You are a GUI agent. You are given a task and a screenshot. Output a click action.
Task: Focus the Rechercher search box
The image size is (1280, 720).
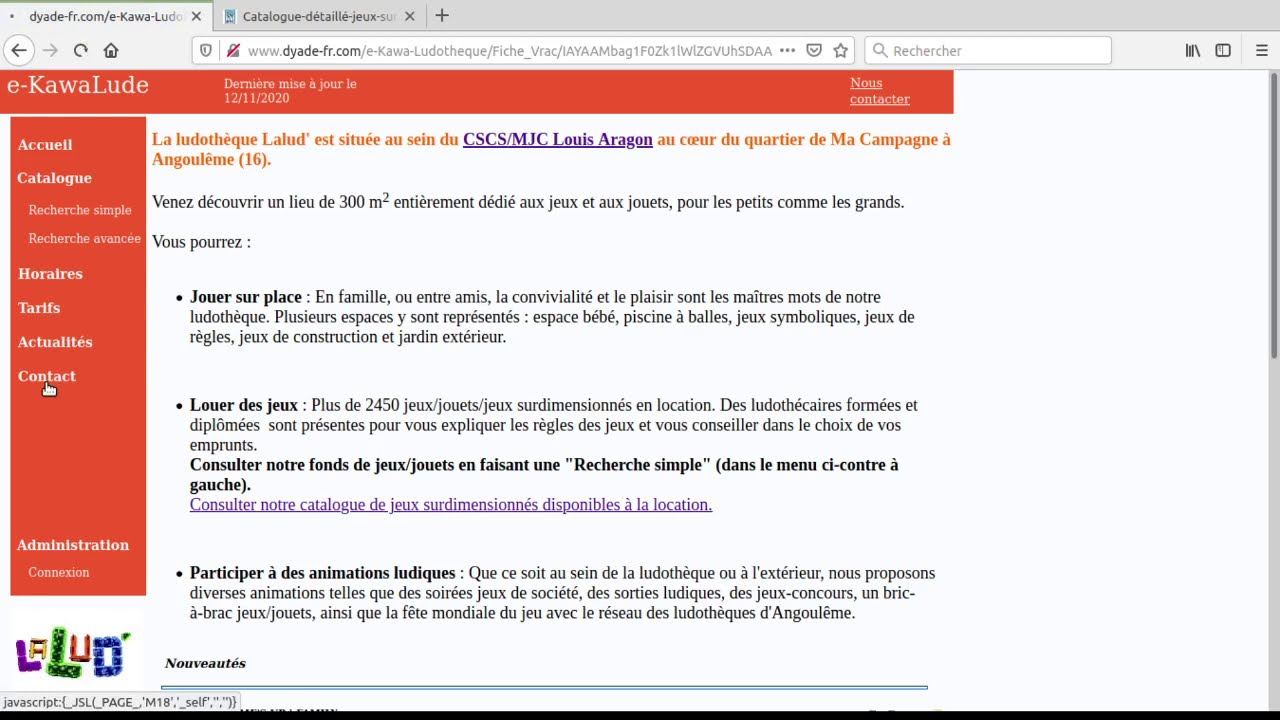pos(988,50)
